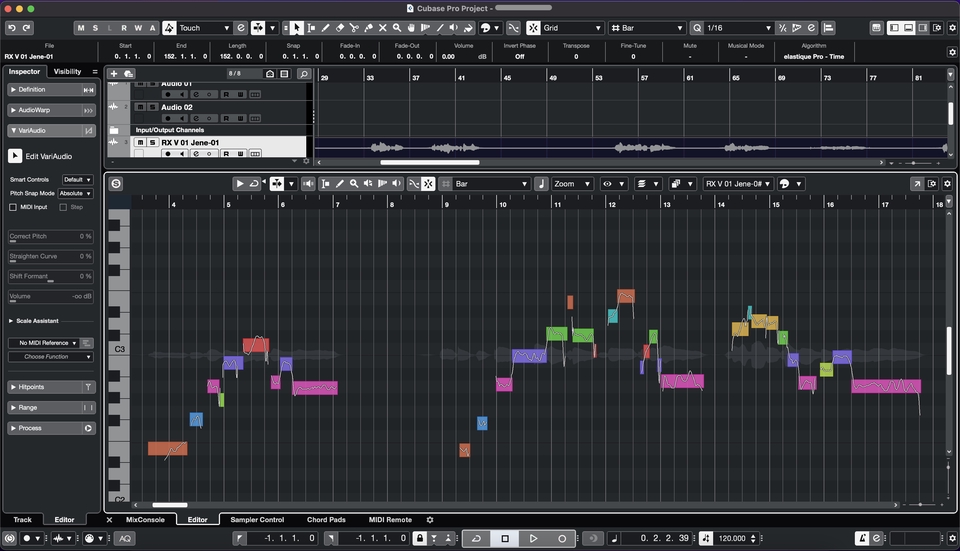Select the Color paint bucket tool
Viewport: 960px width, 551px height.
pyautogui.click(x=468, y=28)
